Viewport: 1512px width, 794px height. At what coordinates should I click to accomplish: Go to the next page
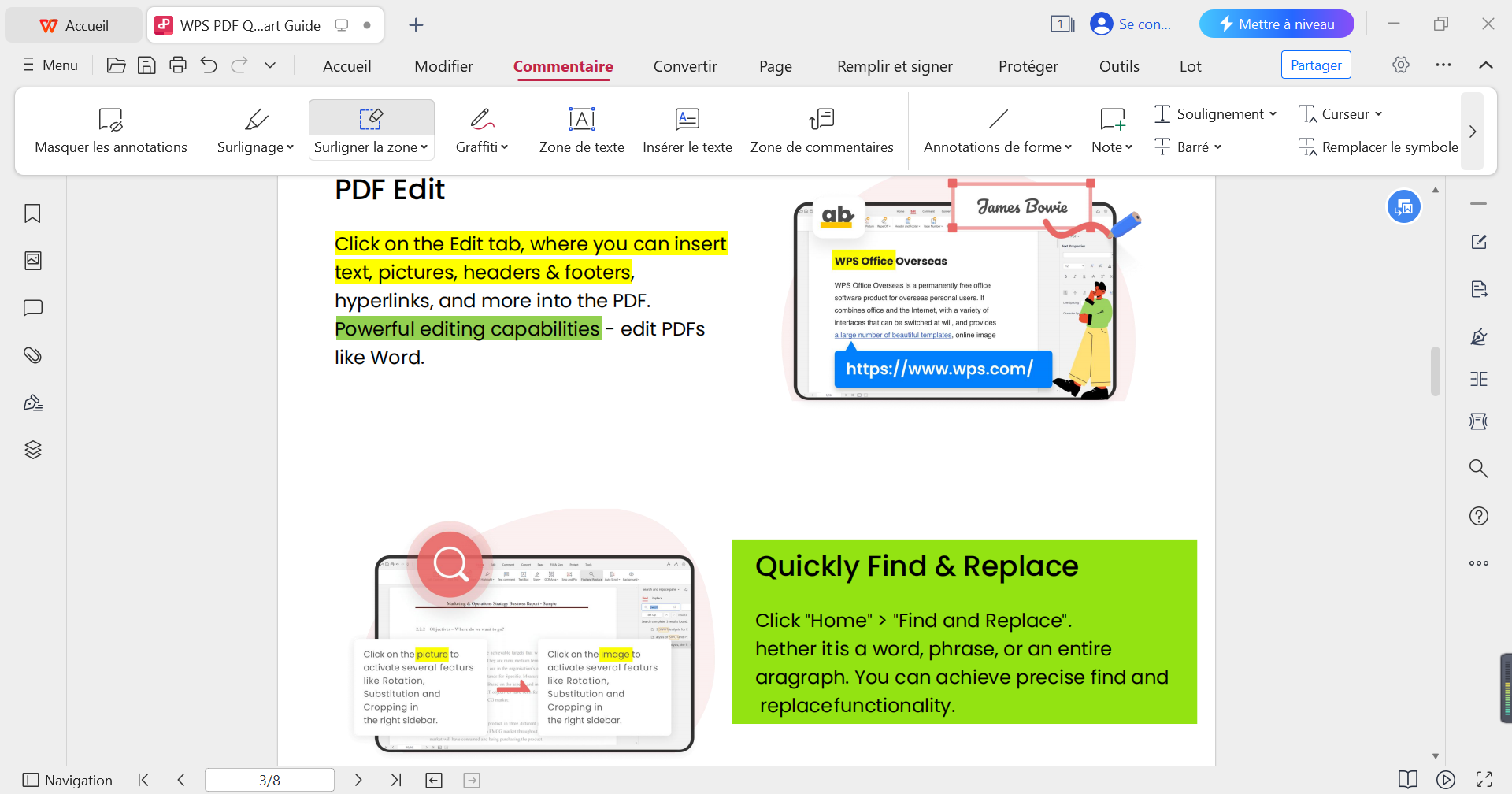358,780
